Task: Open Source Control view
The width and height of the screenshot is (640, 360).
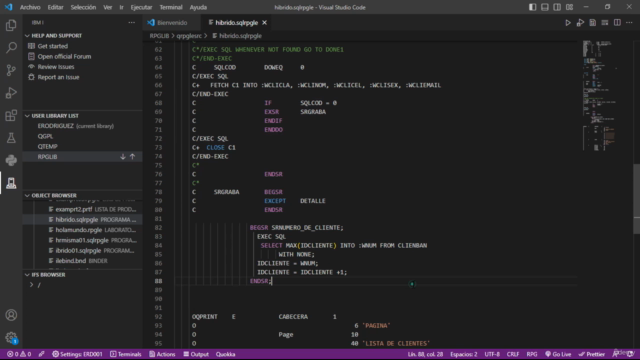Action: 11,70
